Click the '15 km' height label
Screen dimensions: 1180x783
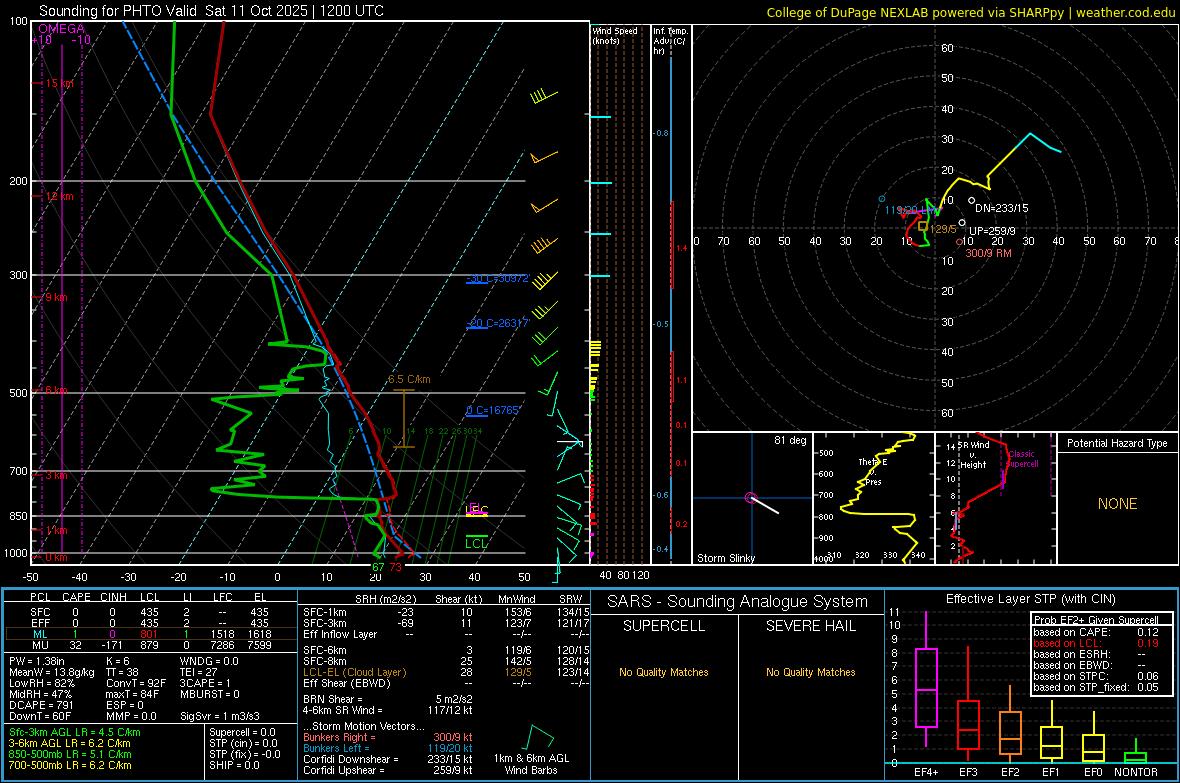pyautogui.click(x=59, y=83)
